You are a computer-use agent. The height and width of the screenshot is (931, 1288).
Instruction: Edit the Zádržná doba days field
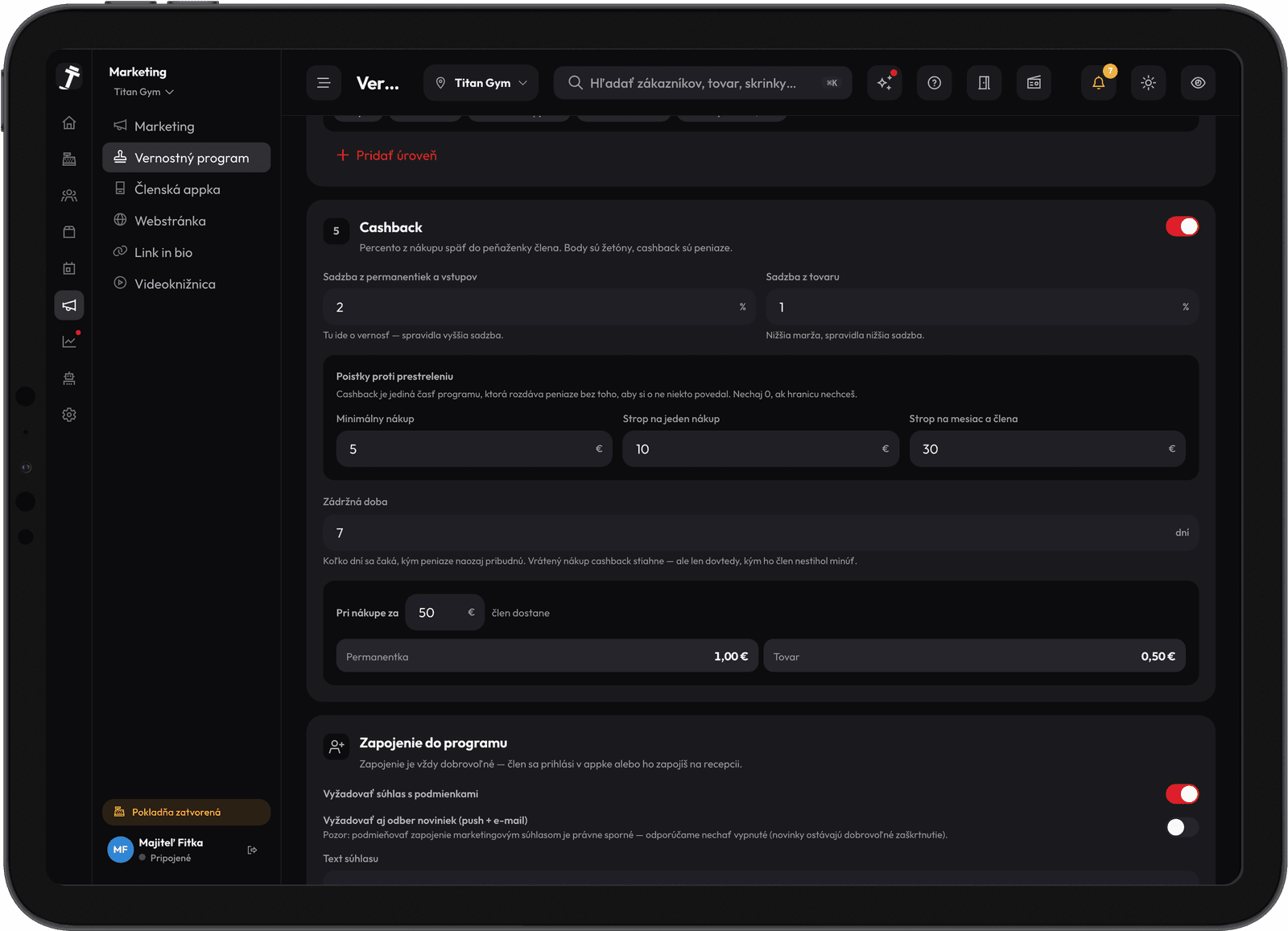point(761,532)
